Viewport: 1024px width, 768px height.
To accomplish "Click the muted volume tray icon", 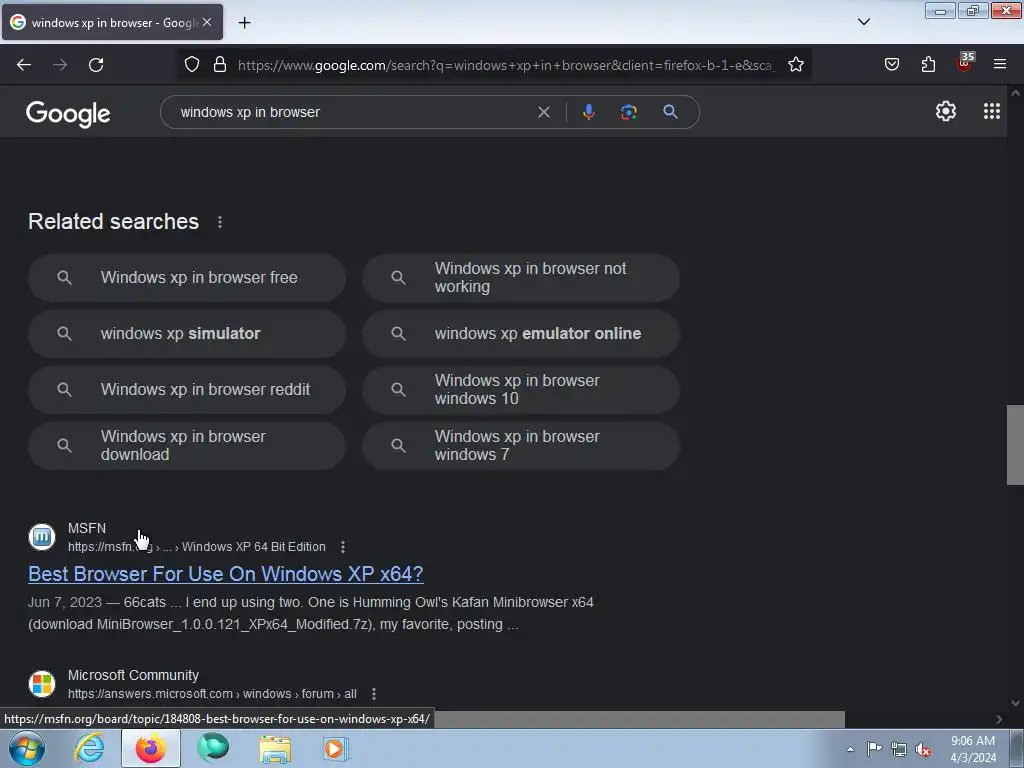I will (923, 750).
